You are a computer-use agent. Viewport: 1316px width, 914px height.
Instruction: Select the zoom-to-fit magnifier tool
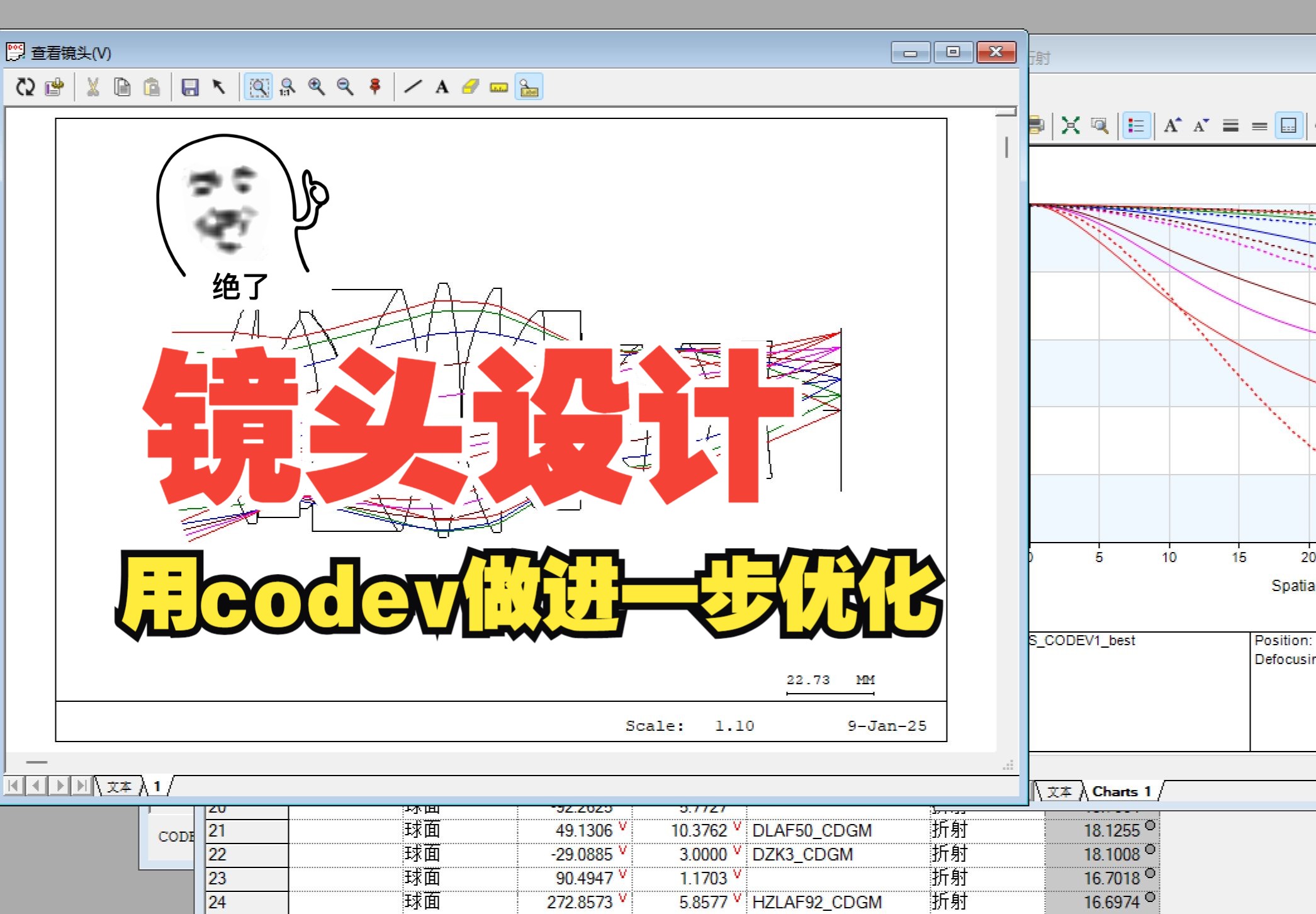coord(259,88)
